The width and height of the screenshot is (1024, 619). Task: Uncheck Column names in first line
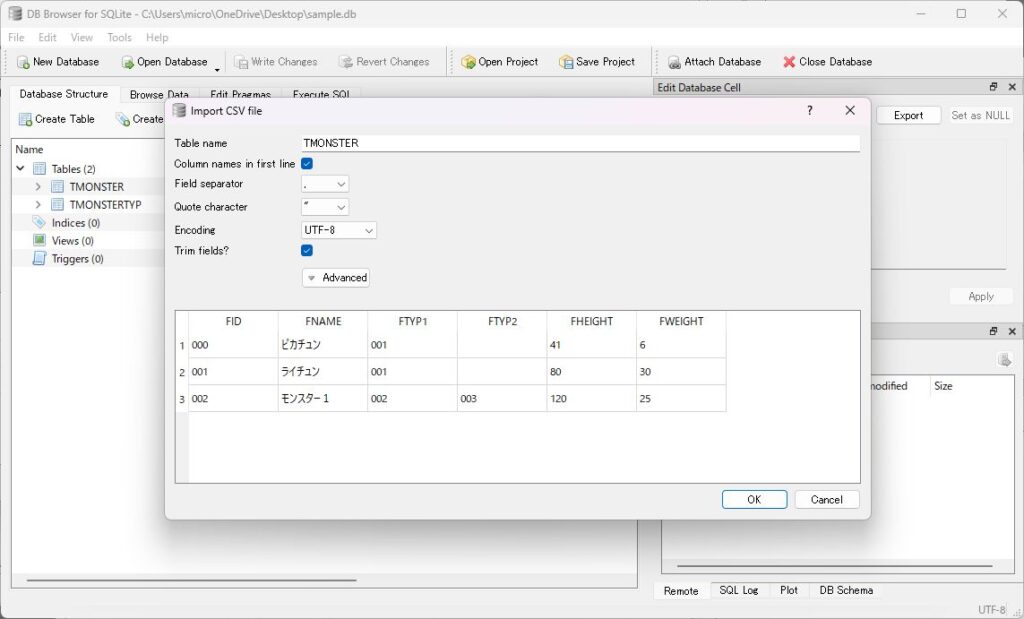tap(307, 164)
